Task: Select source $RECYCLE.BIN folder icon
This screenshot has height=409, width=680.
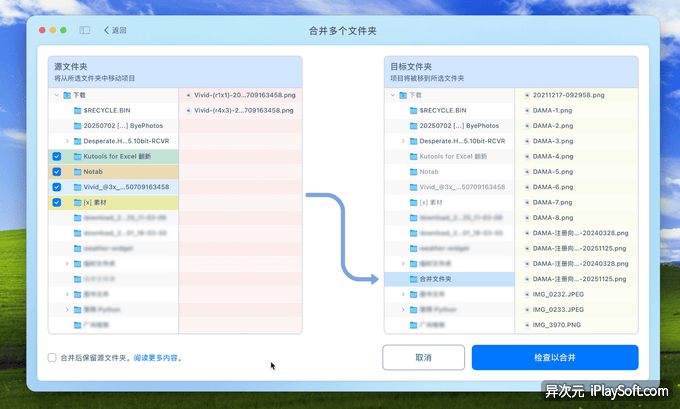Action: (78, 111)
